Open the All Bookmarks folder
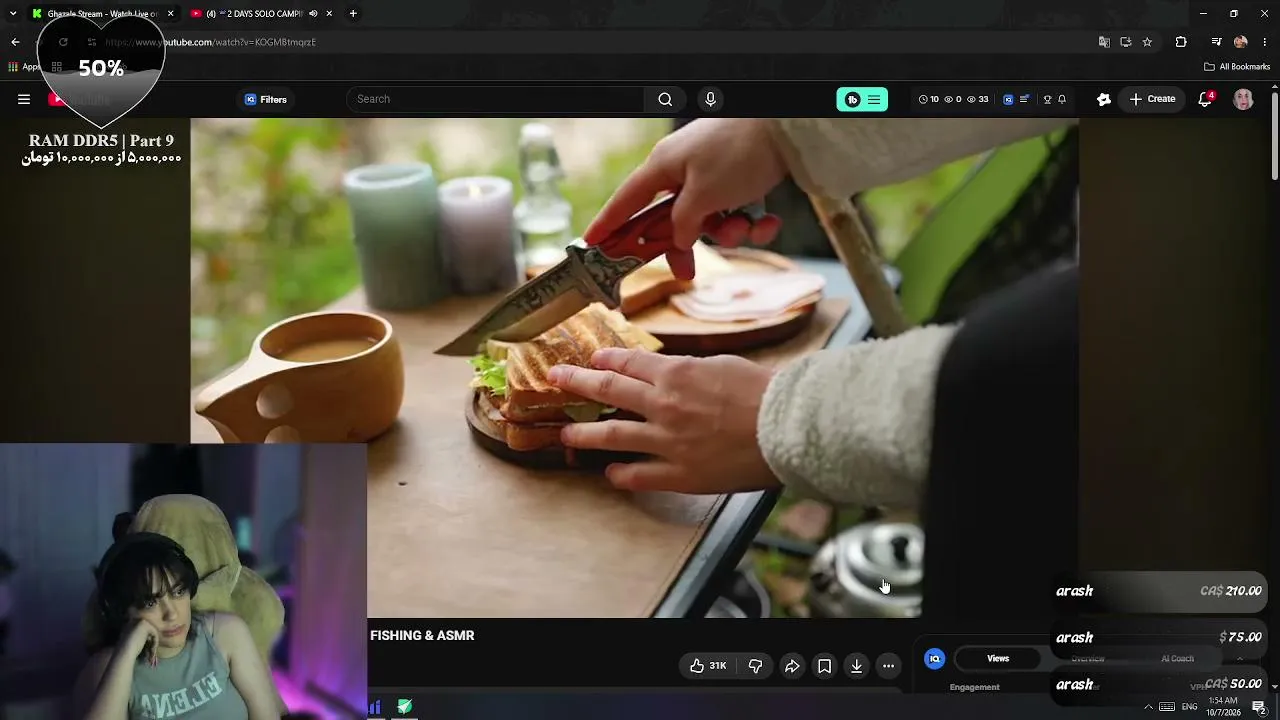The width and height of the screenshot is (1280, 720). (x=1237, y=67)
